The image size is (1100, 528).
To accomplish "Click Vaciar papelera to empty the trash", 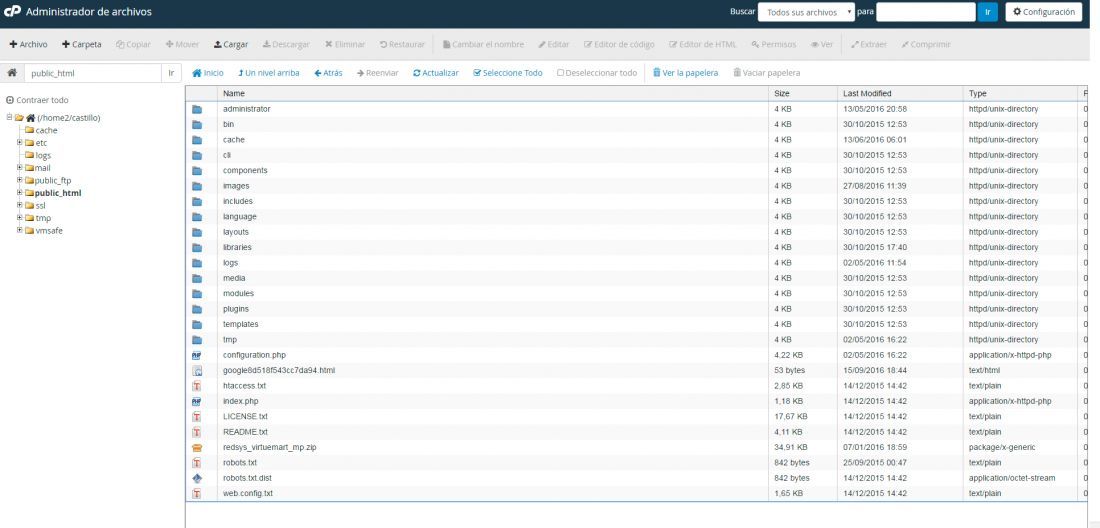I will (766, 73).
